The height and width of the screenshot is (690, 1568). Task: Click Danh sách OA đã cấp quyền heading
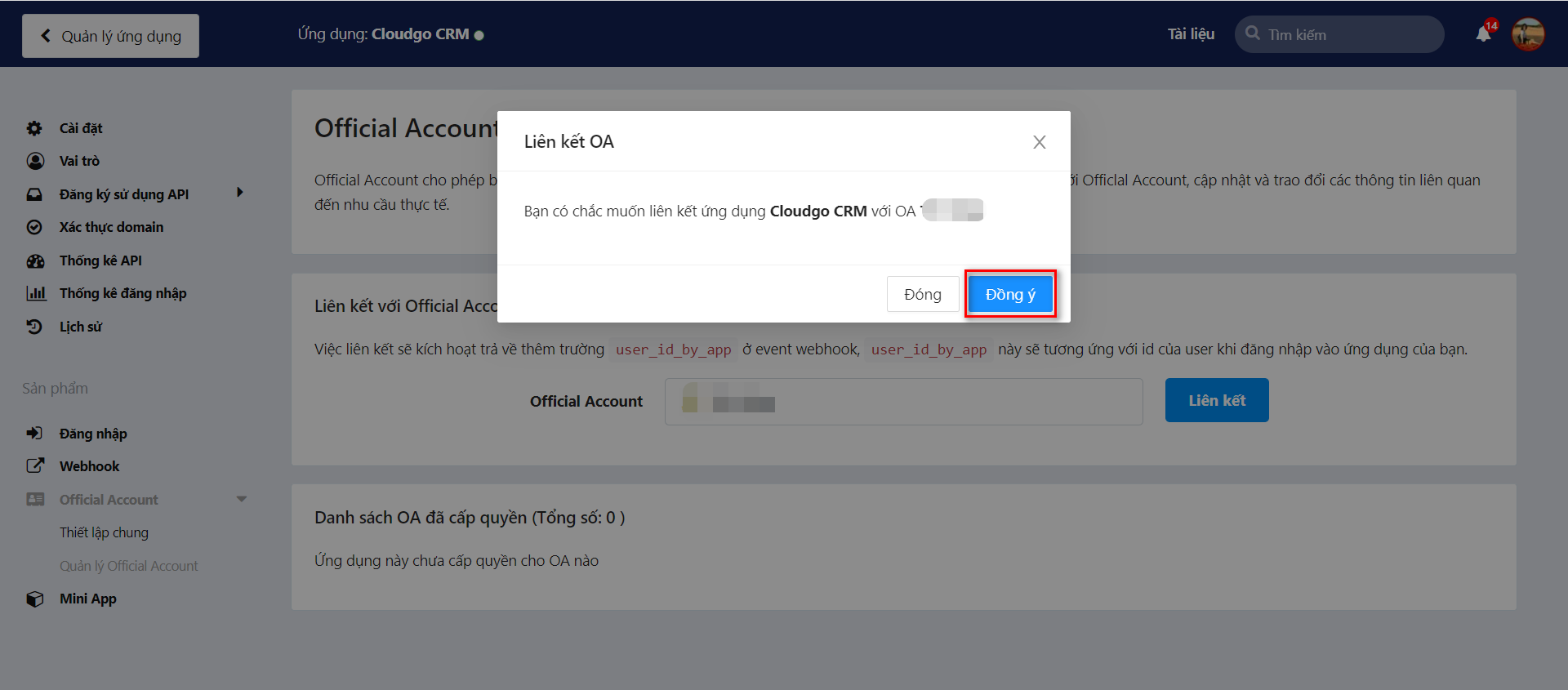coord(470,518)
